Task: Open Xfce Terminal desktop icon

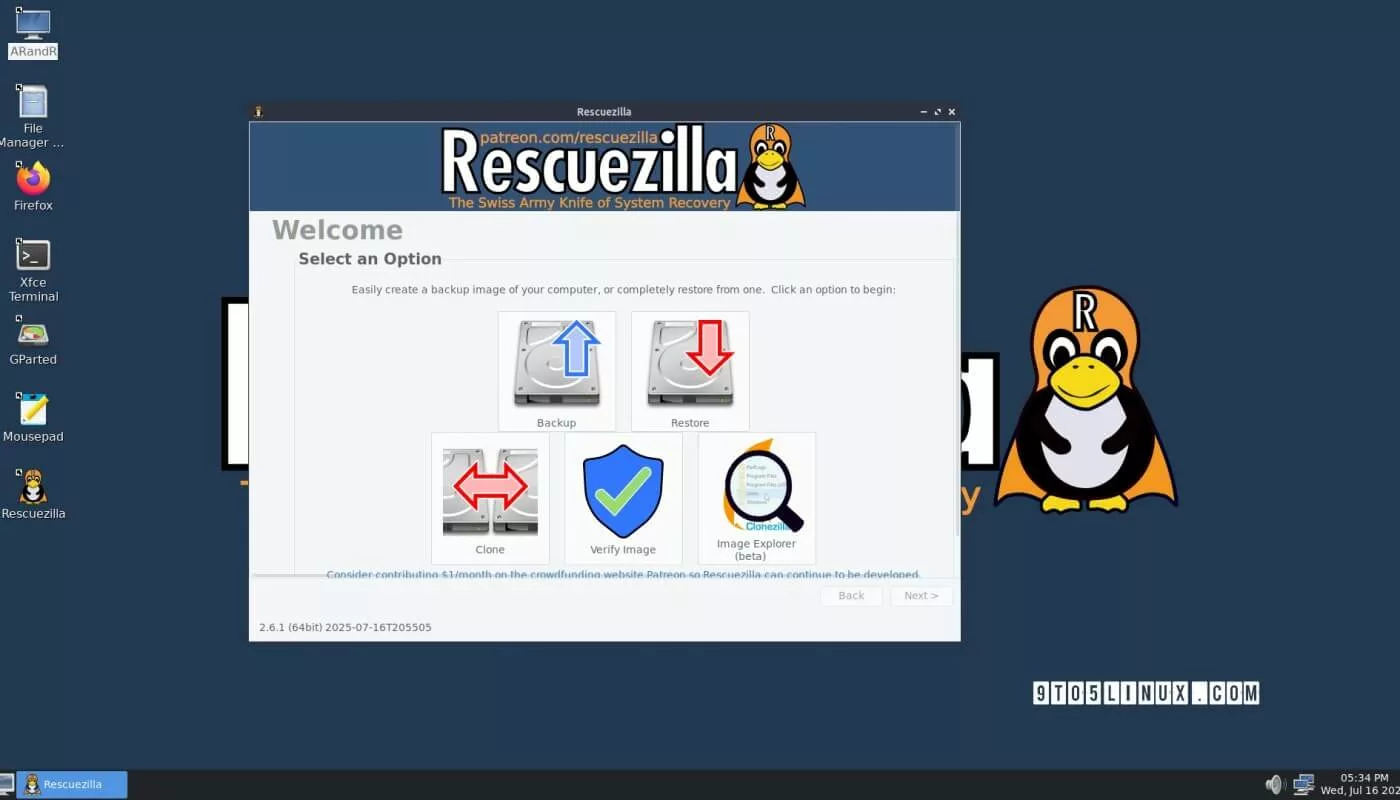Action: pos(33,270)
